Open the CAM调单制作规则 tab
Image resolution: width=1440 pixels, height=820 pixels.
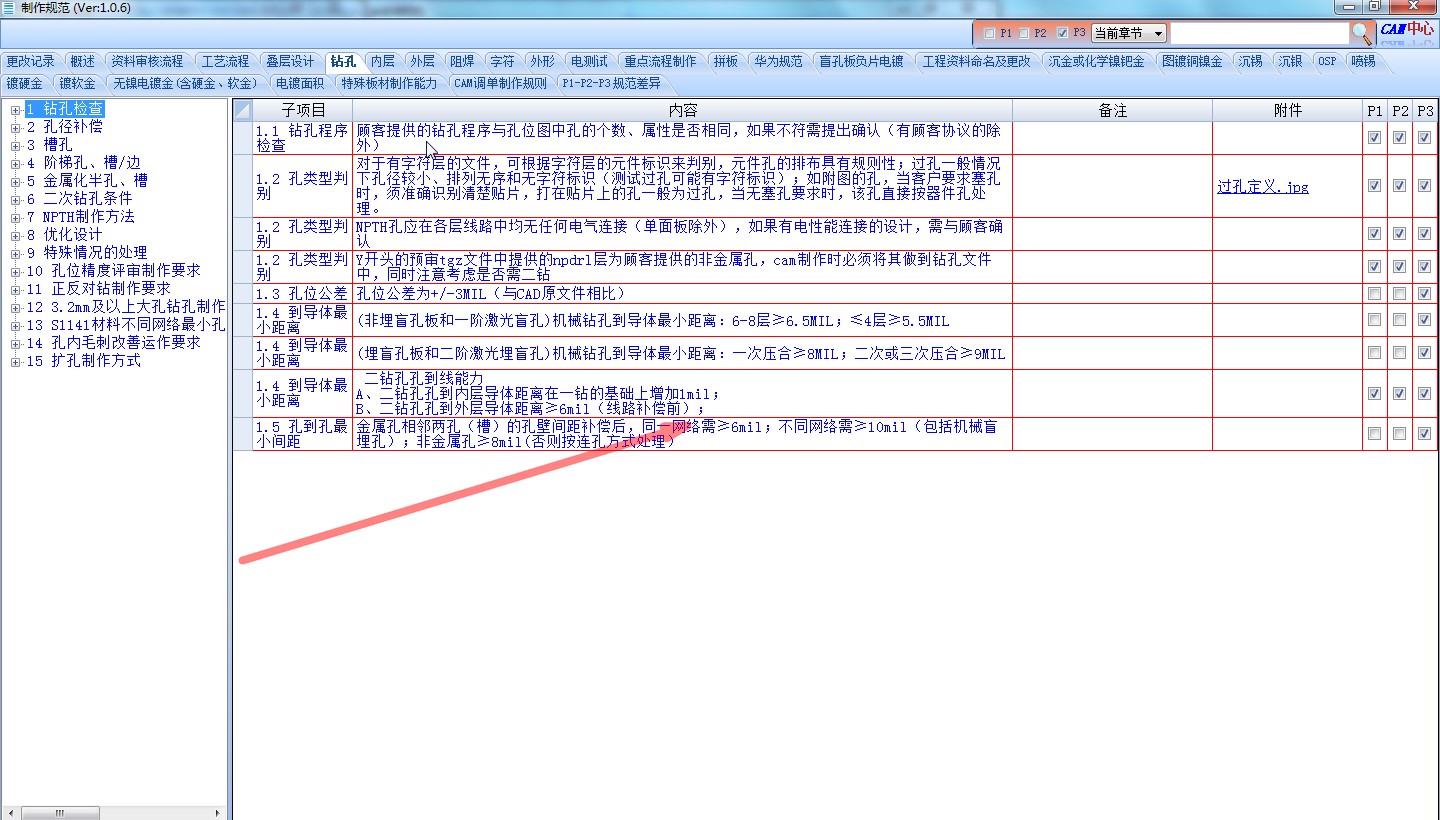tap(501, 83)
